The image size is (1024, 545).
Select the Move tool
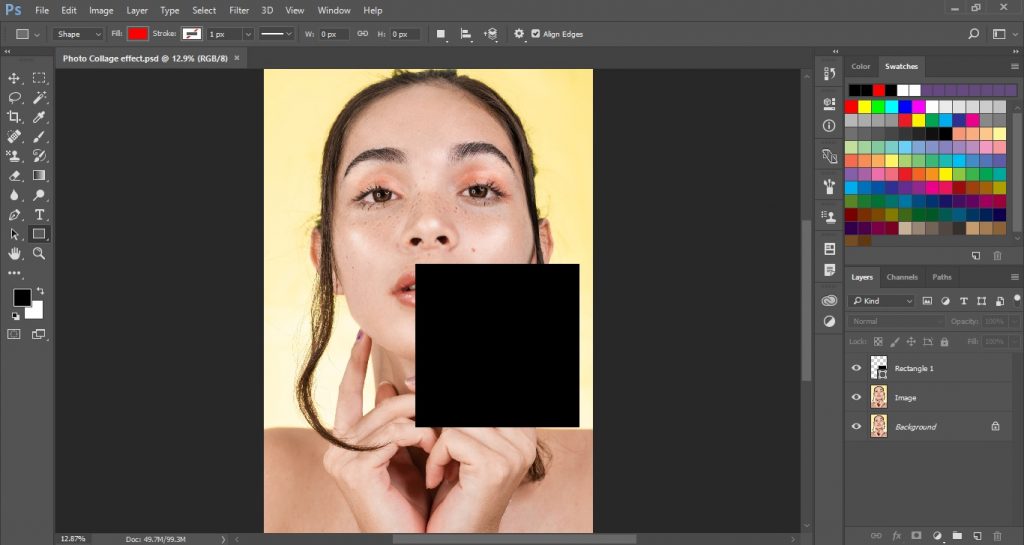[14, 78]
